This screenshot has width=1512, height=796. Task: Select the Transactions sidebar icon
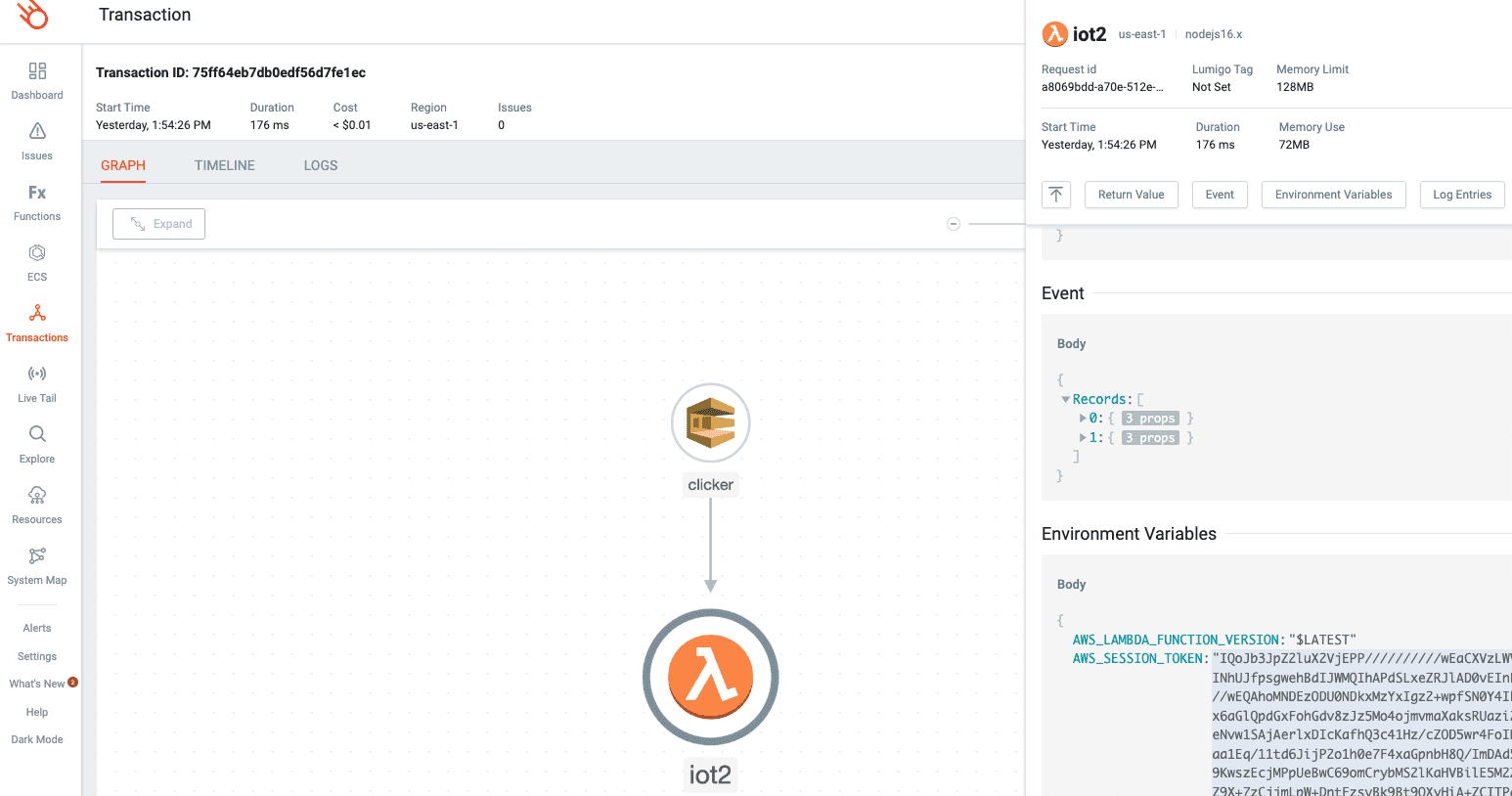tap(37, 314)
